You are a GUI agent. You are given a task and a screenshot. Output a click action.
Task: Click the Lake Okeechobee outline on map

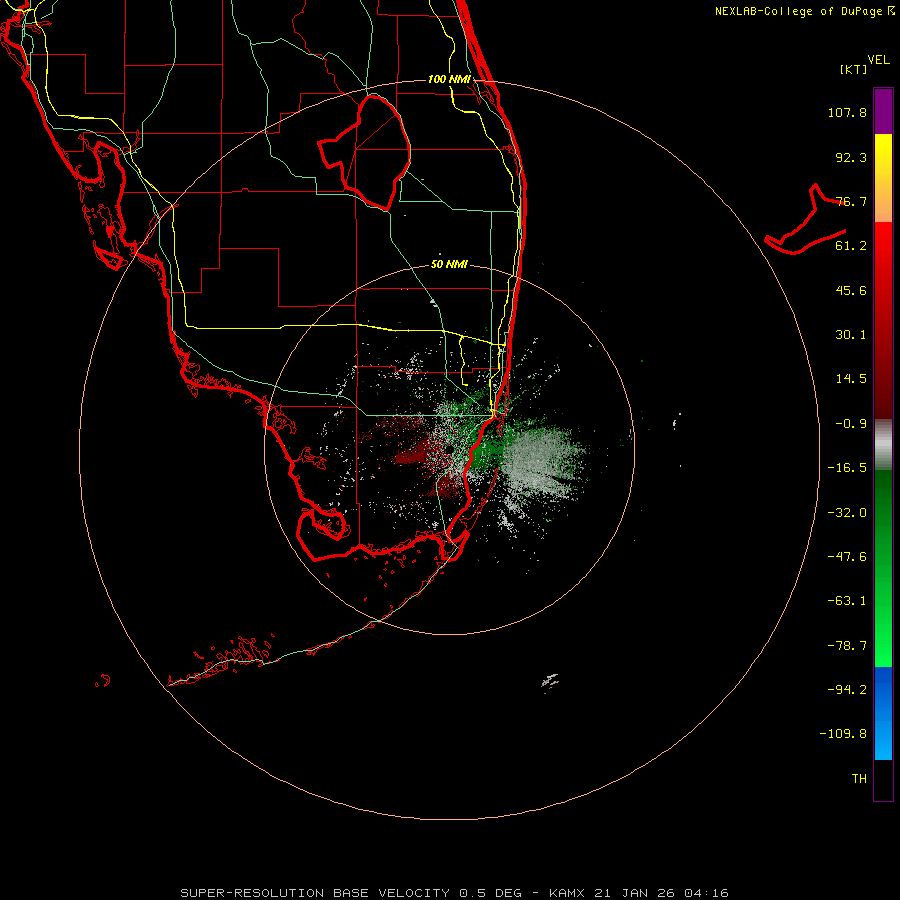365,153
